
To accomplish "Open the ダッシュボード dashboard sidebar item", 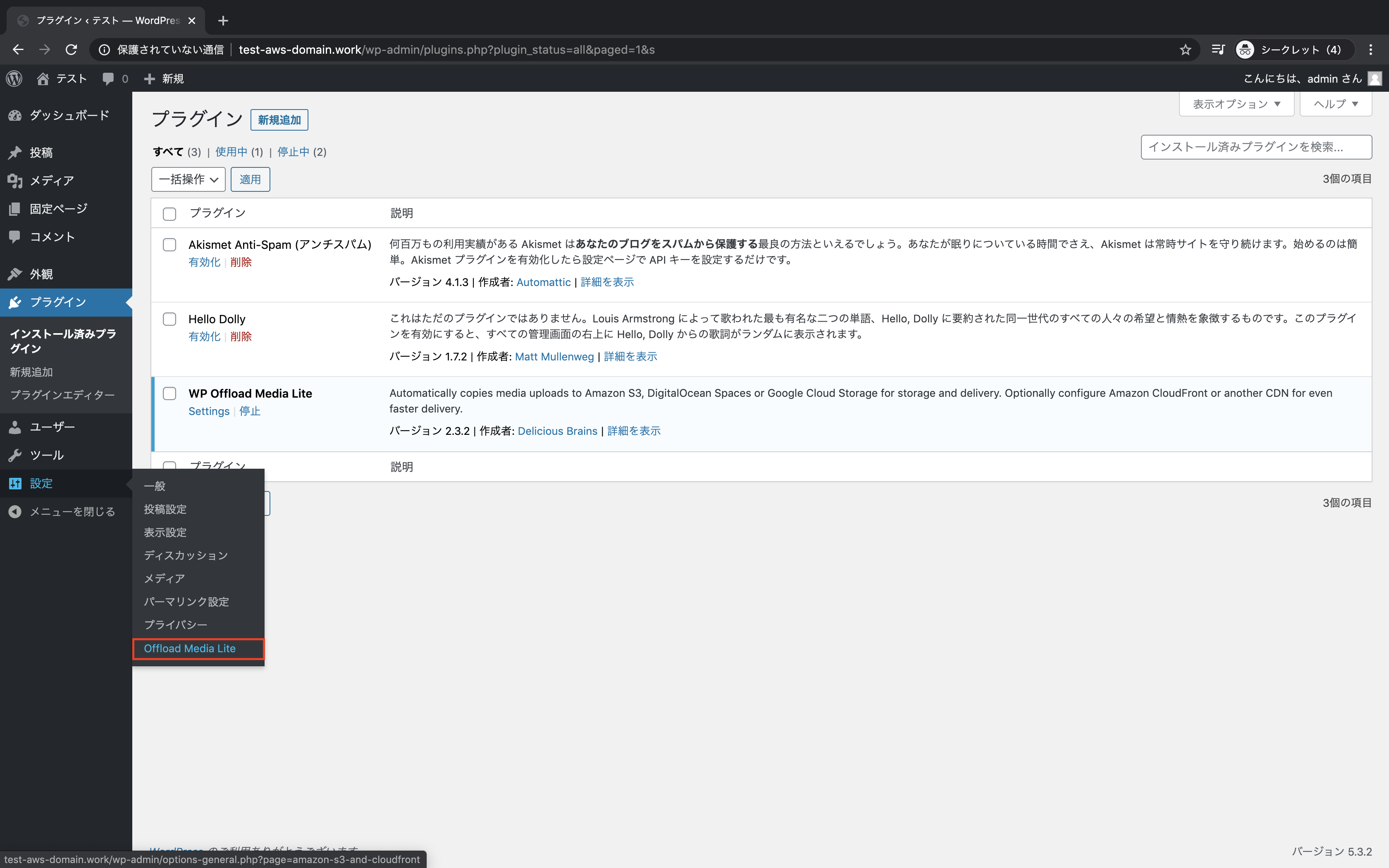I will click(69, 115).
